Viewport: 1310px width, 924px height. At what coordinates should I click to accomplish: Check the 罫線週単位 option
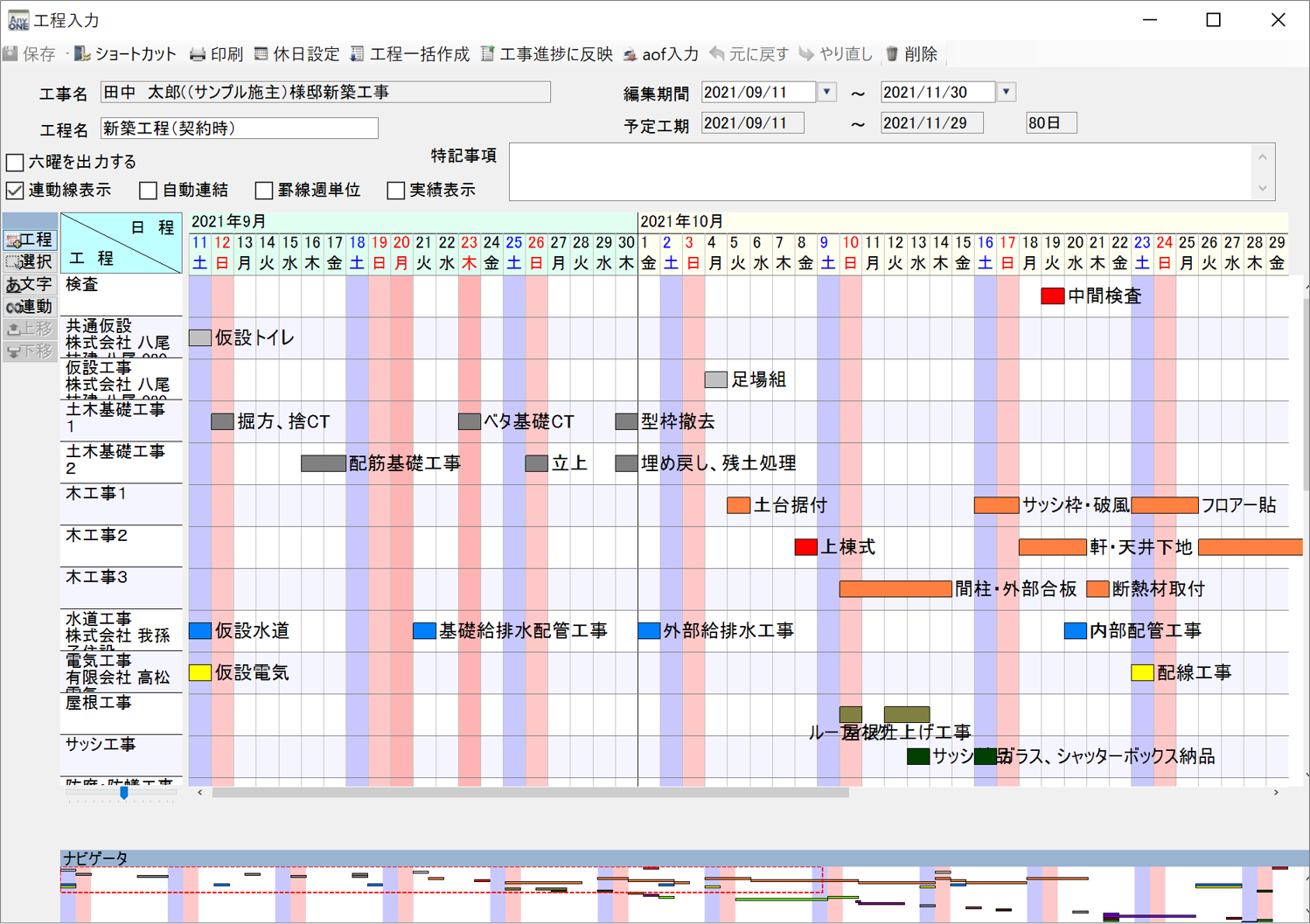(263, 190)
